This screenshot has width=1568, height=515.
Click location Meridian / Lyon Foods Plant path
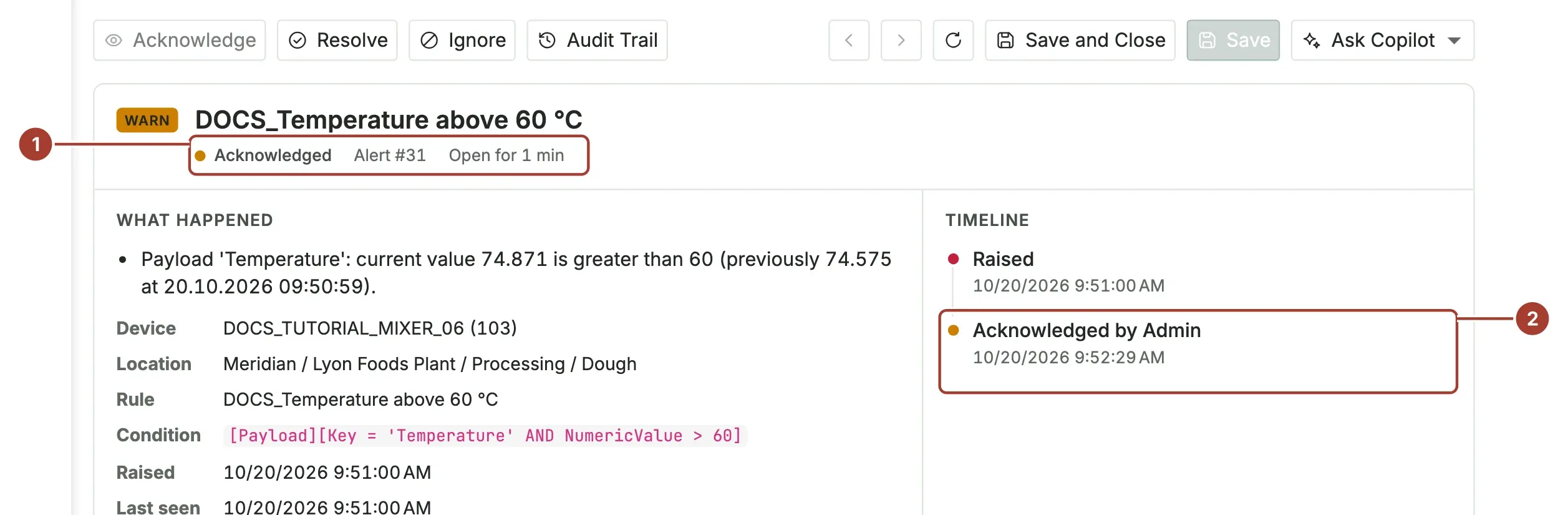(x=430, y=364)
